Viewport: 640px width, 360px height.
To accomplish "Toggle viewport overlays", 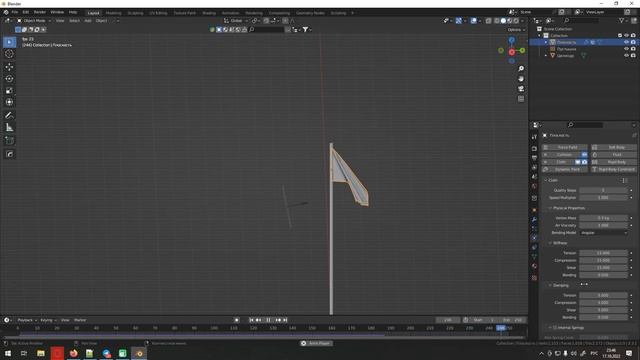I will [473, 20].
